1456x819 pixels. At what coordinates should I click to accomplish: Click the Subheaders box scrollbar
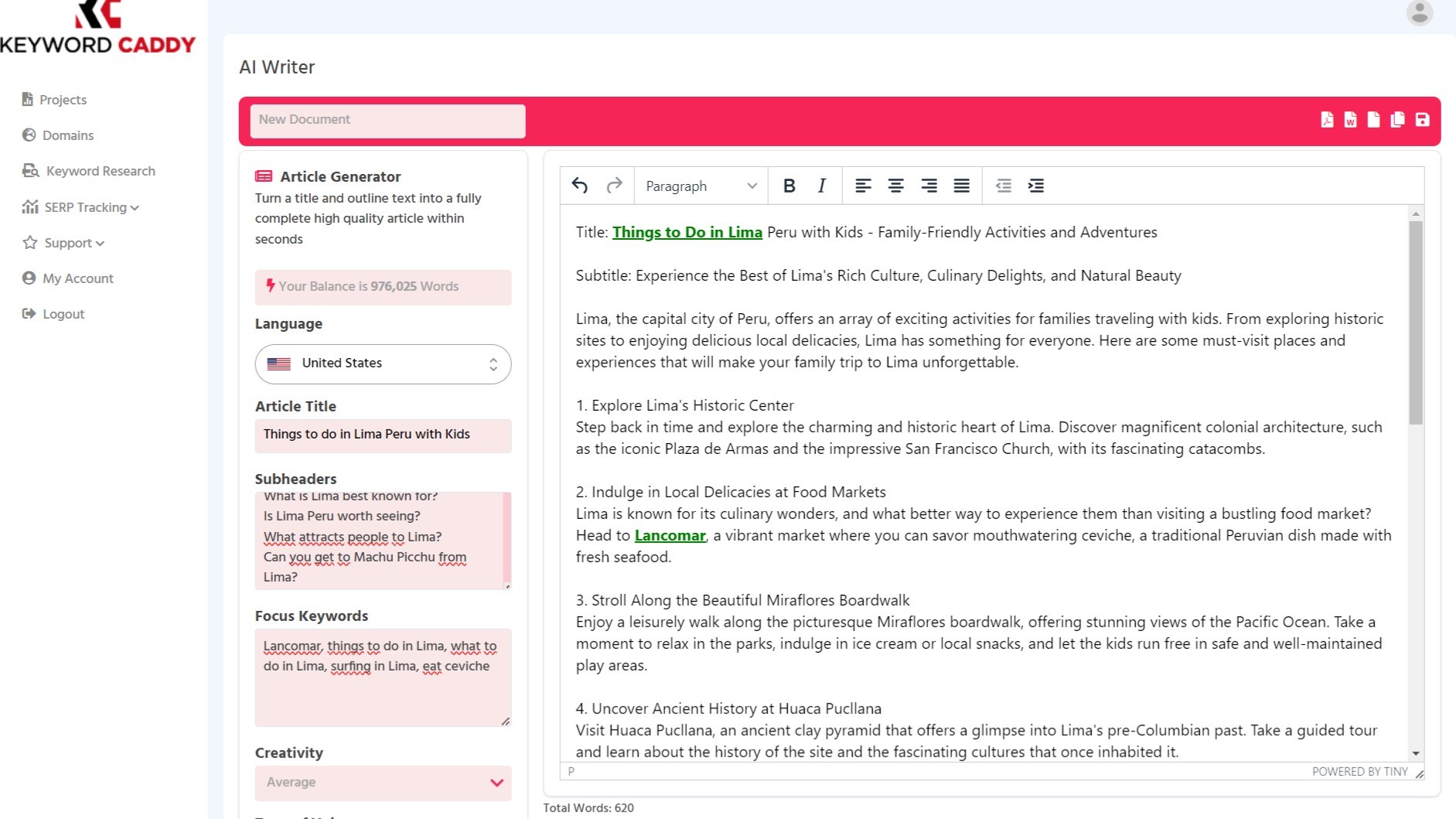coord(507,537)
